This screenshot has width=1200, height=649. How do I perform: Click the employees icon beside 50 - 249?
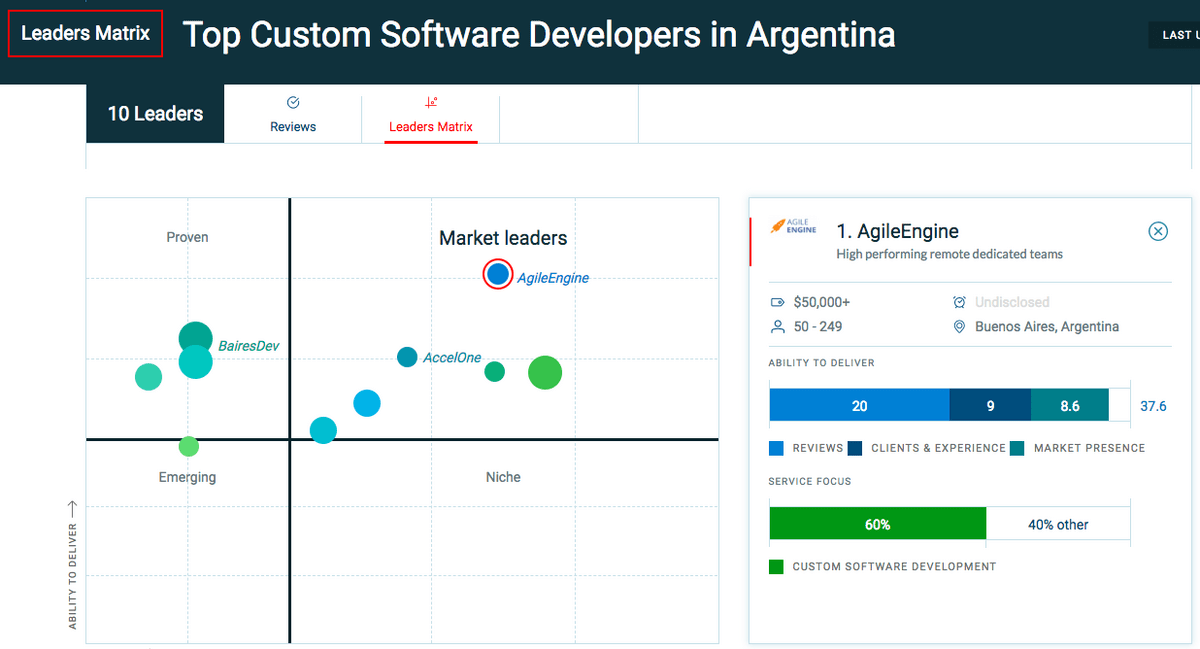click(x=777, y=327)
